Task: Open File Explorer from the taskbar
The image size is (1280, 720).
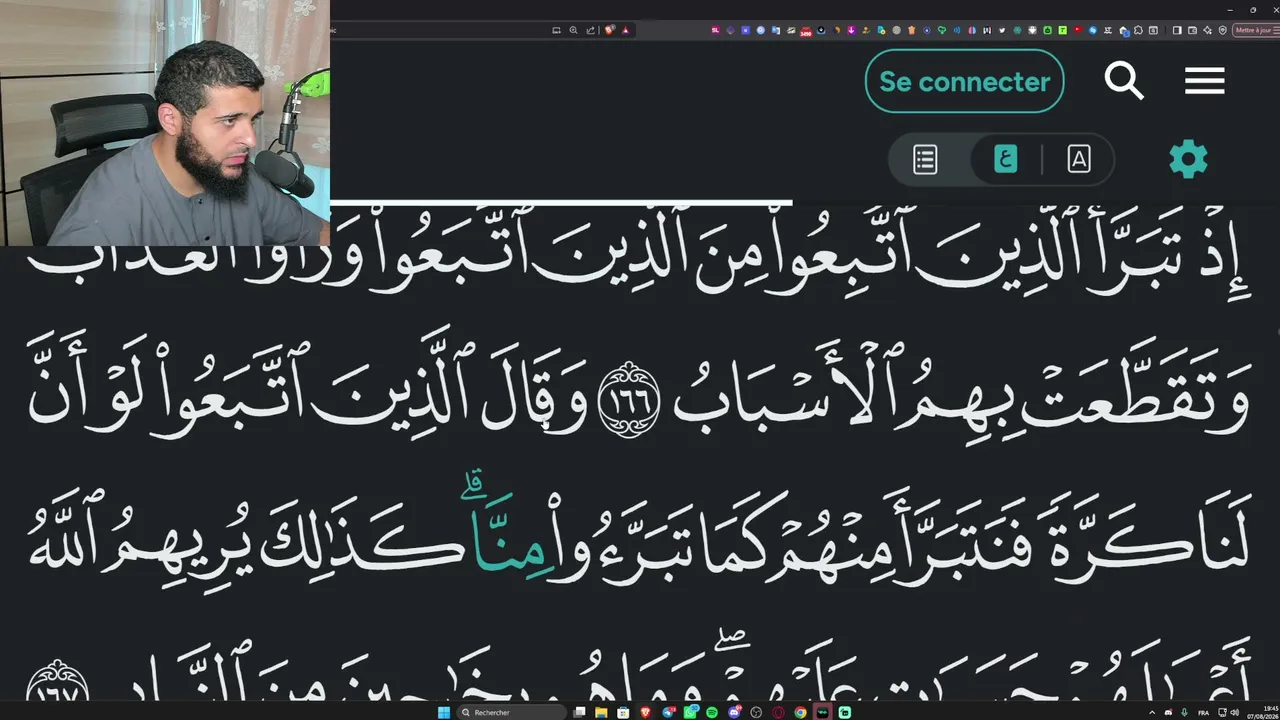Action: (x=601, y=712)
